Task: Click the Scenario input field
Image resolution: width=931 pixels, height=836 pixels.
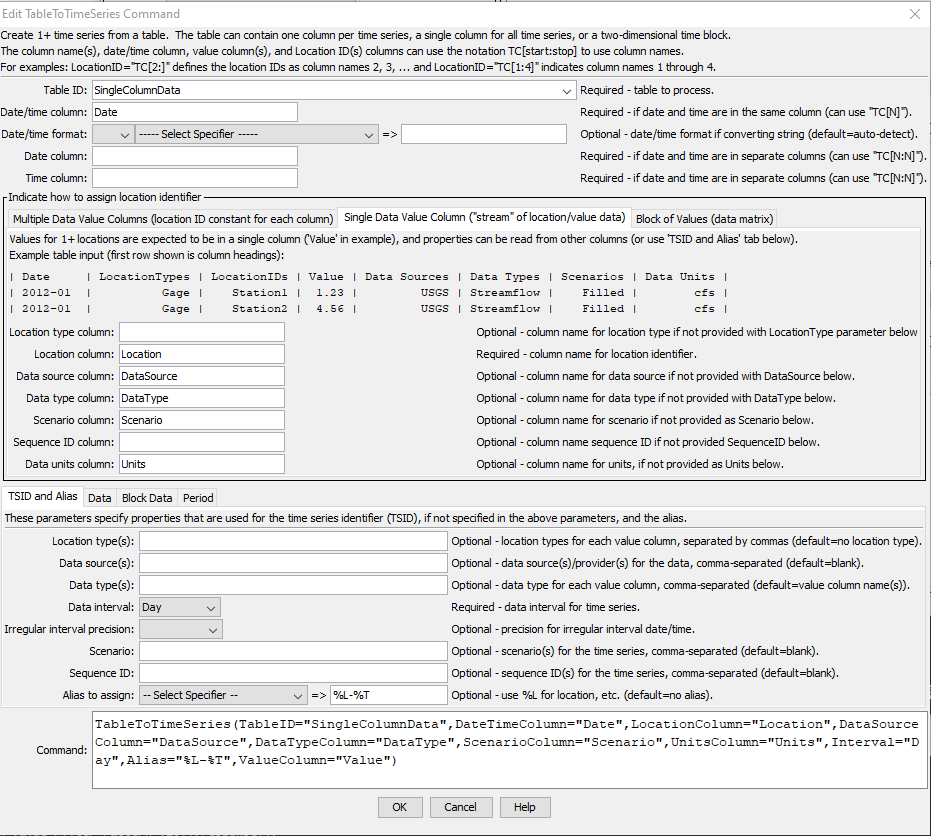Action: (293, 651)
